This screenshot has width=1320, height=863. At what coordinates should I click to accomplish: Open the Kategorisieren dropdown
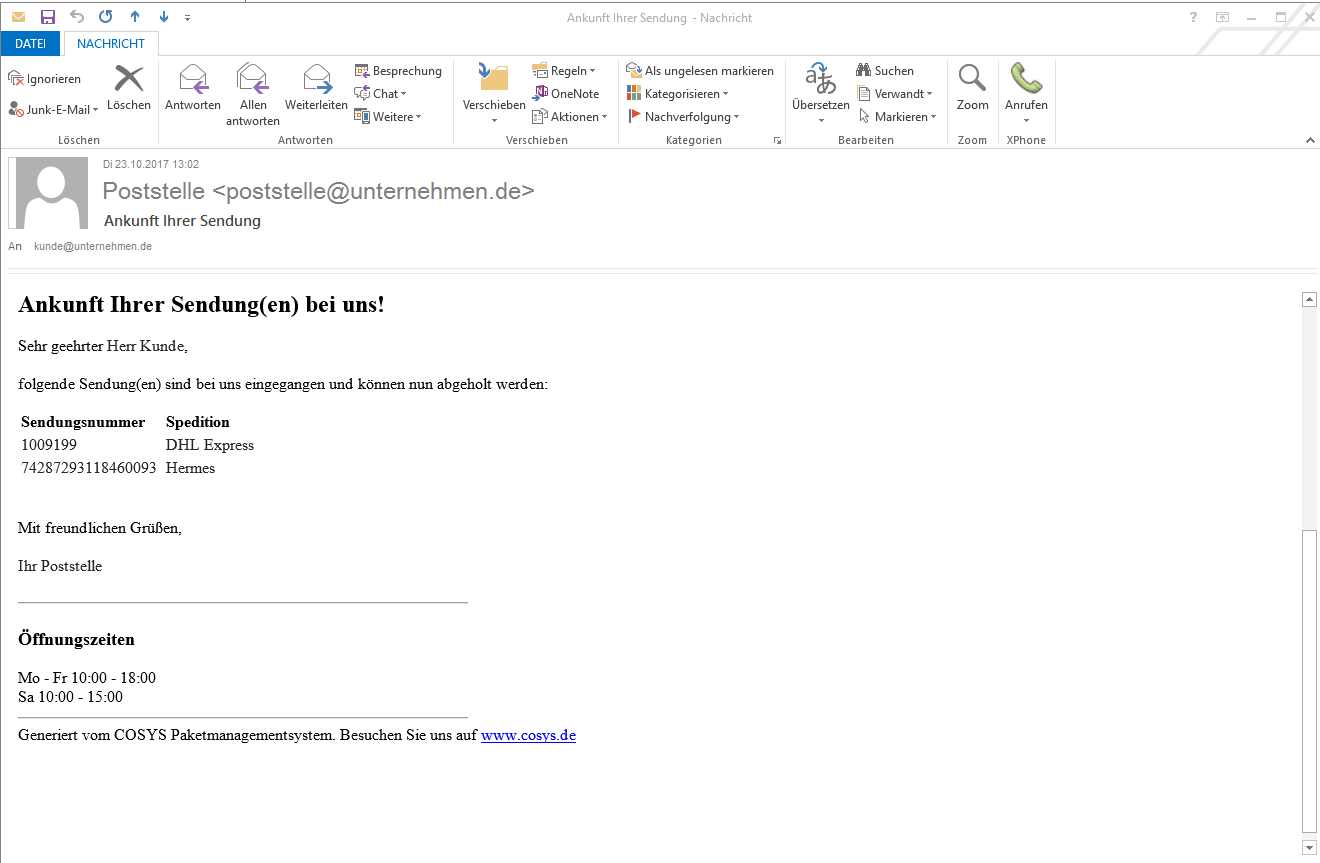pos(678,94)
